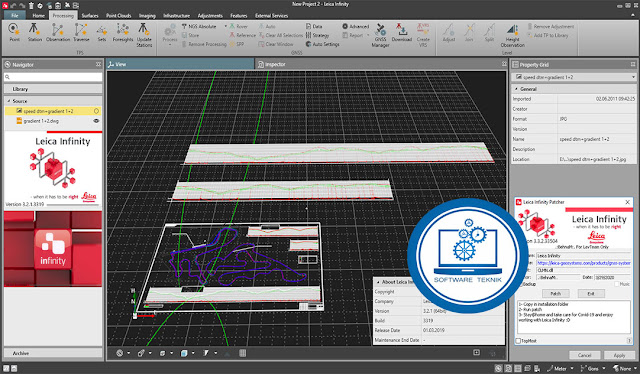Open the Point Clouds ribbon tab
Image resolution: width=640 pixels, height=374 pixels.
[x=118, y=16]
